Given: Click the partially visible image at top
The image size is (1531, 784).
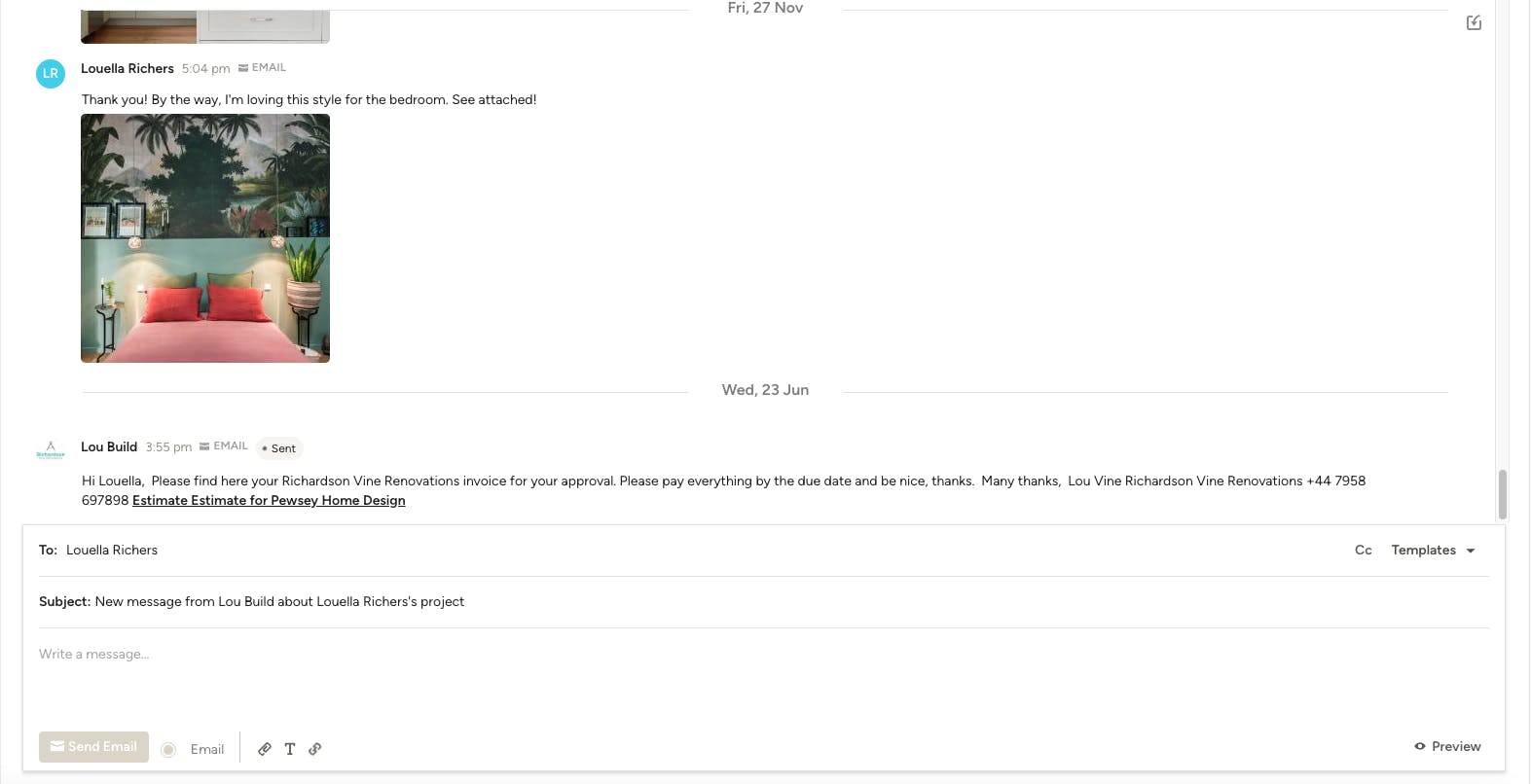Looking at the screenshot, I should click(205, 26).
